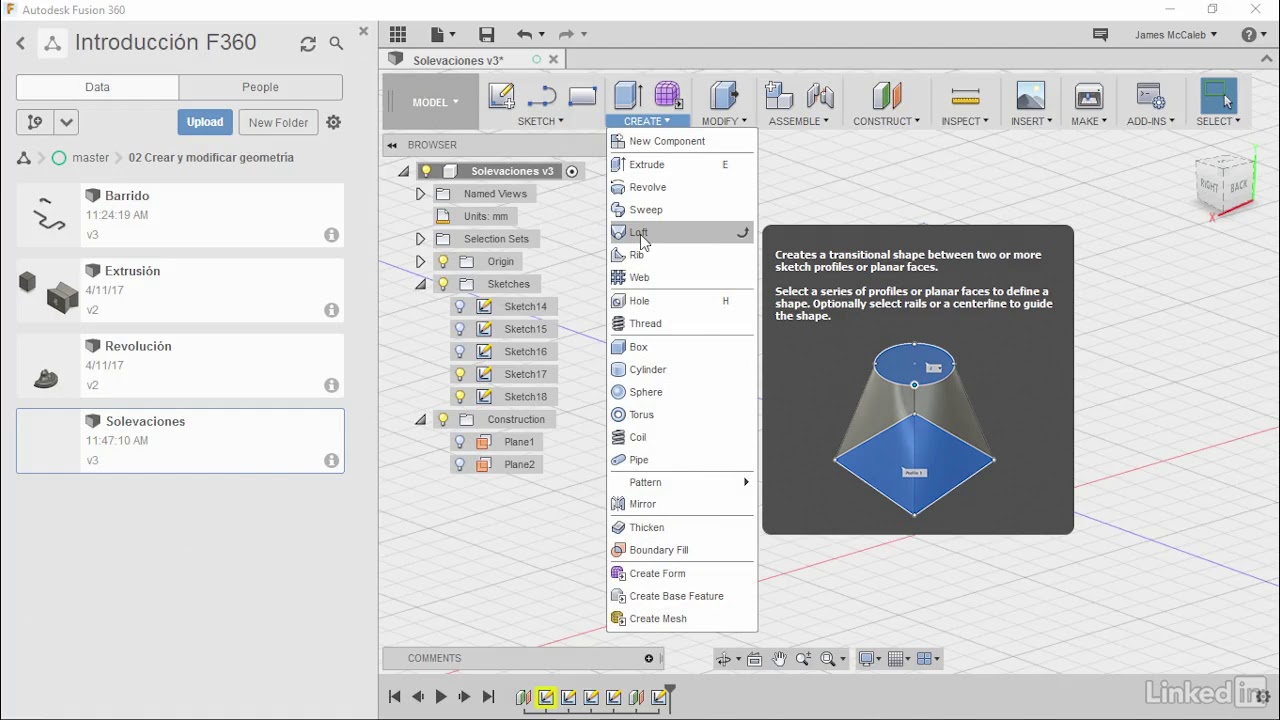Open data panel settings gear
The image size is (1280, 720).
point(334,122)
